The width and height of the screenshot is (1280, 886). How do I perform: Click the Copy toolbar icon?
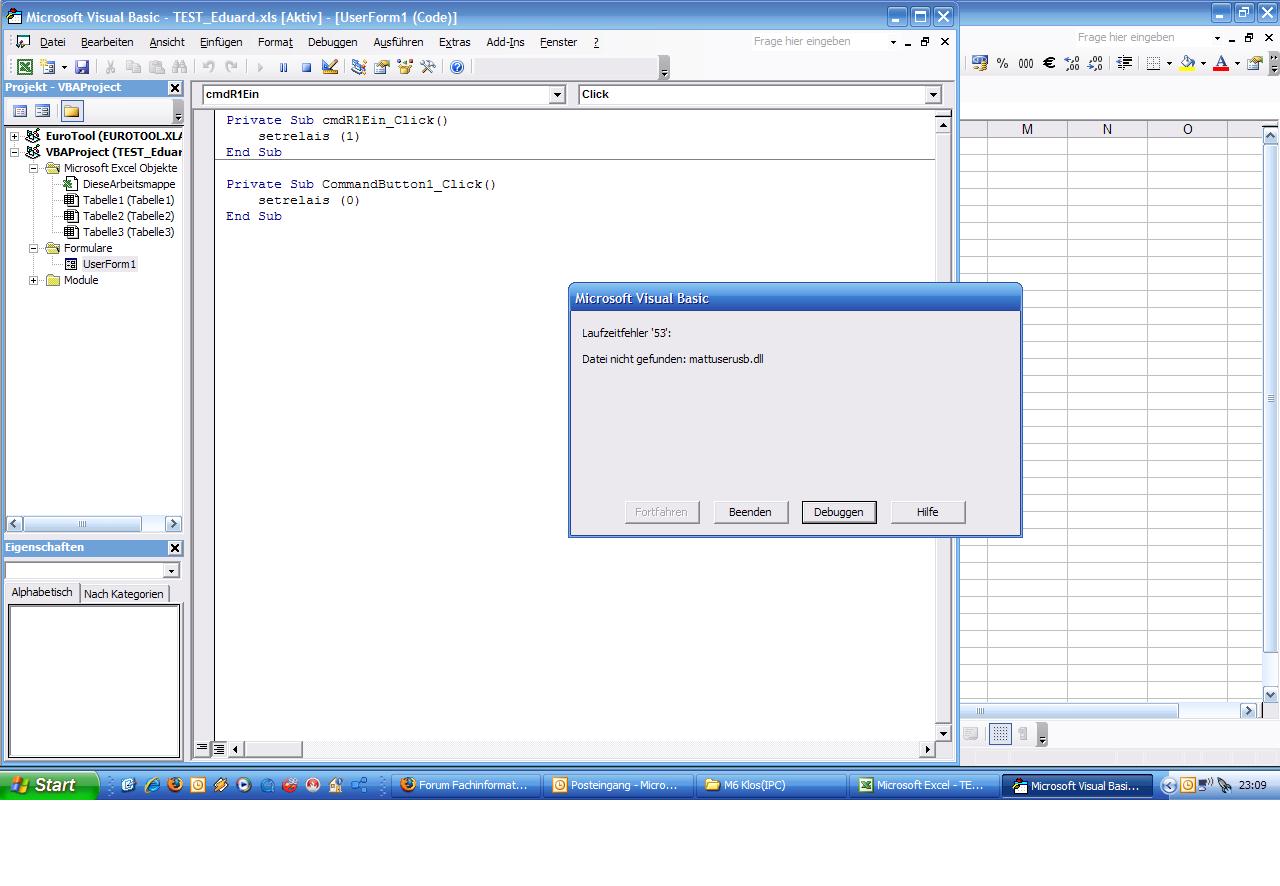(133, 67)
